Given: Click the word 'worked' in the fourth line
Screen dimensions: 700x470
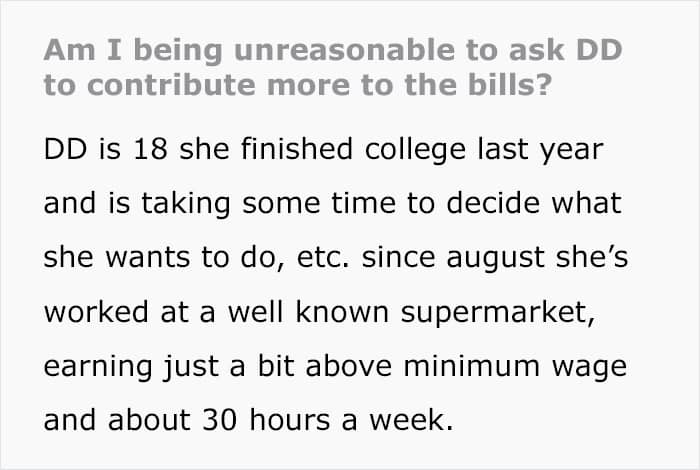Looking at the screenshot, I should (x=96, y=312).
